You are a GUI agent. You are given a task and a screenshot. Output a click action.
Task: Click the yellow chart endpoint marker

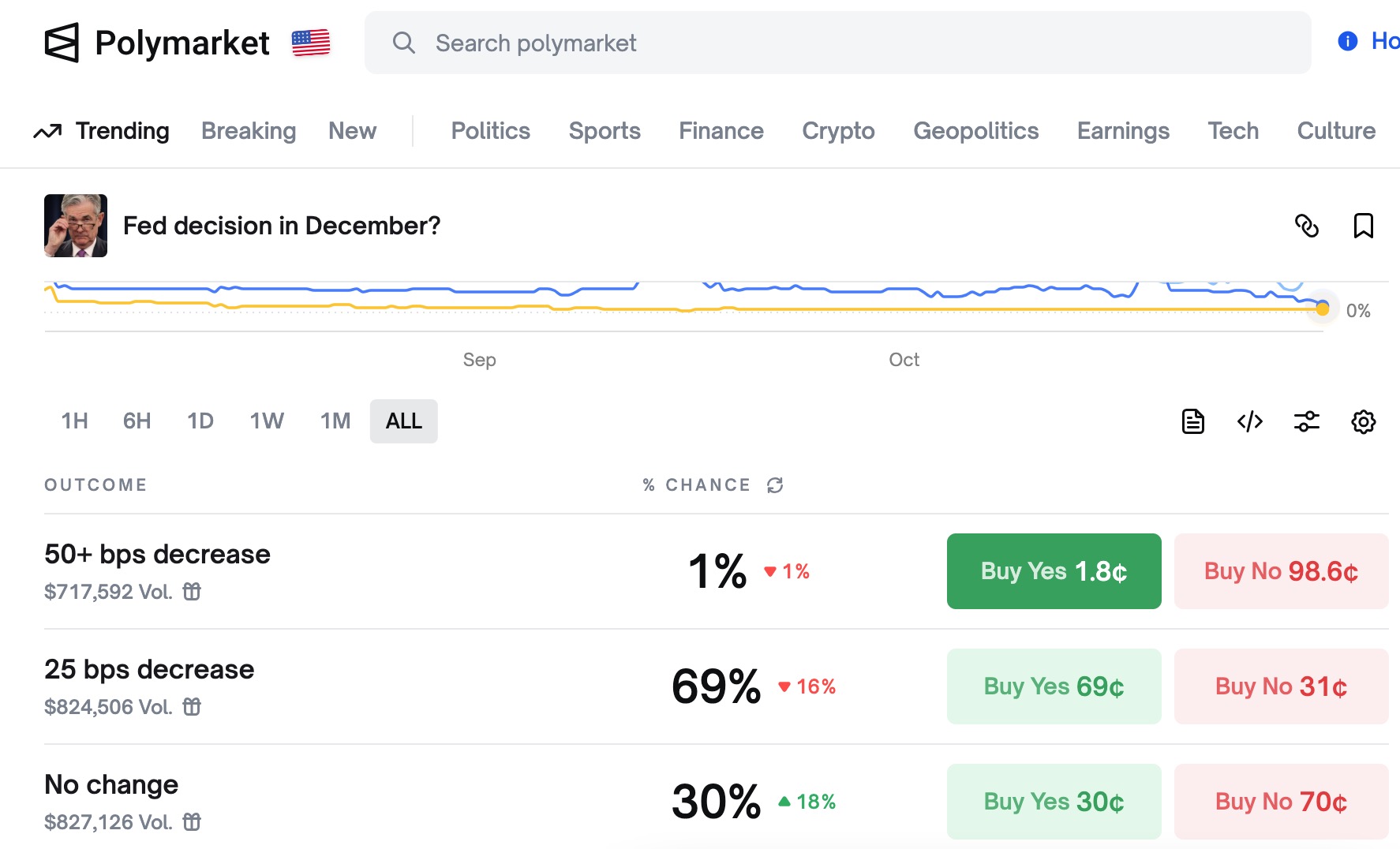tap(1323, 309)
